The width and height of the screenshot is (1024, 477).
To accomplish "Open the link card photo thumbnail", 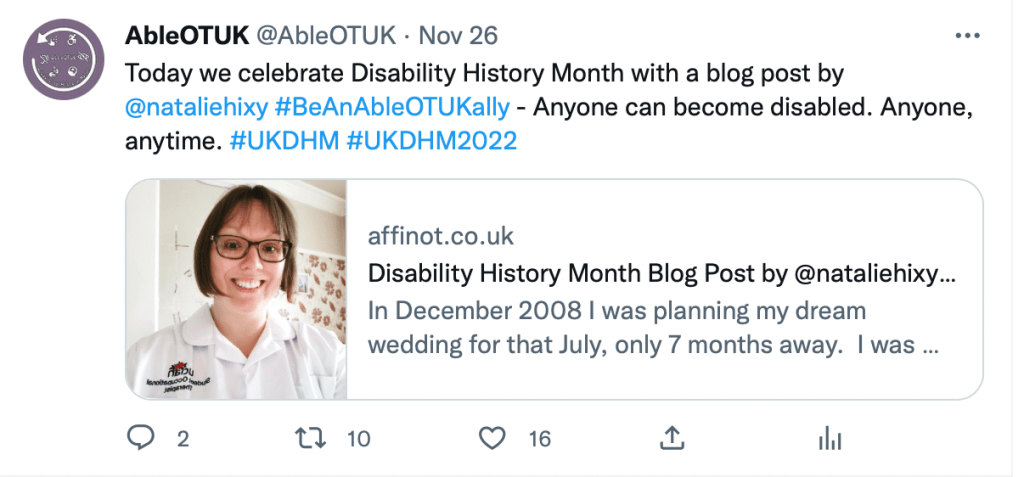I will (237, 290).
